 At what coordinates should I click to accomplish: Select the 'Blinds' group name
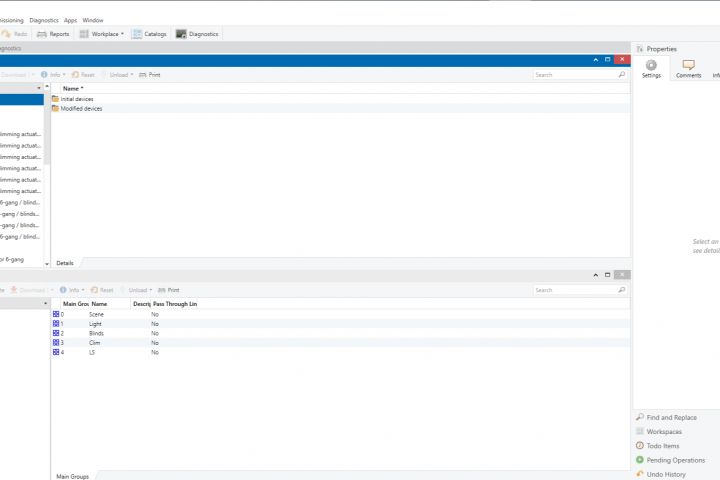click(96, 333)
